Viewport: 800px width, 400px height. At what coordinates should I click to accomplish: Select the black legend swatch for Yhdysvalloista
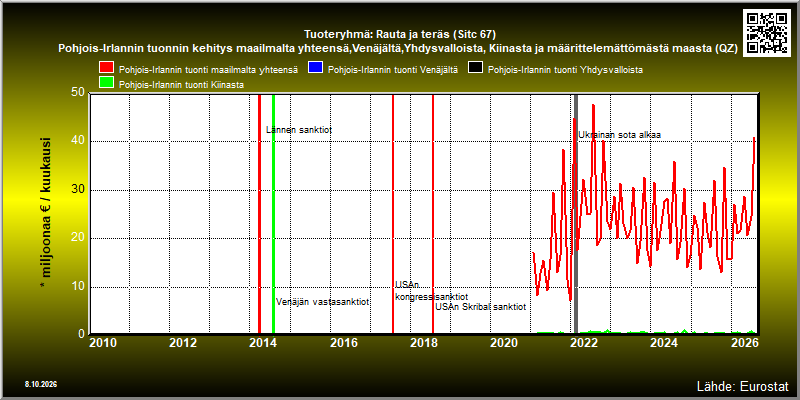pyautogui.click(x=475, y=69)
